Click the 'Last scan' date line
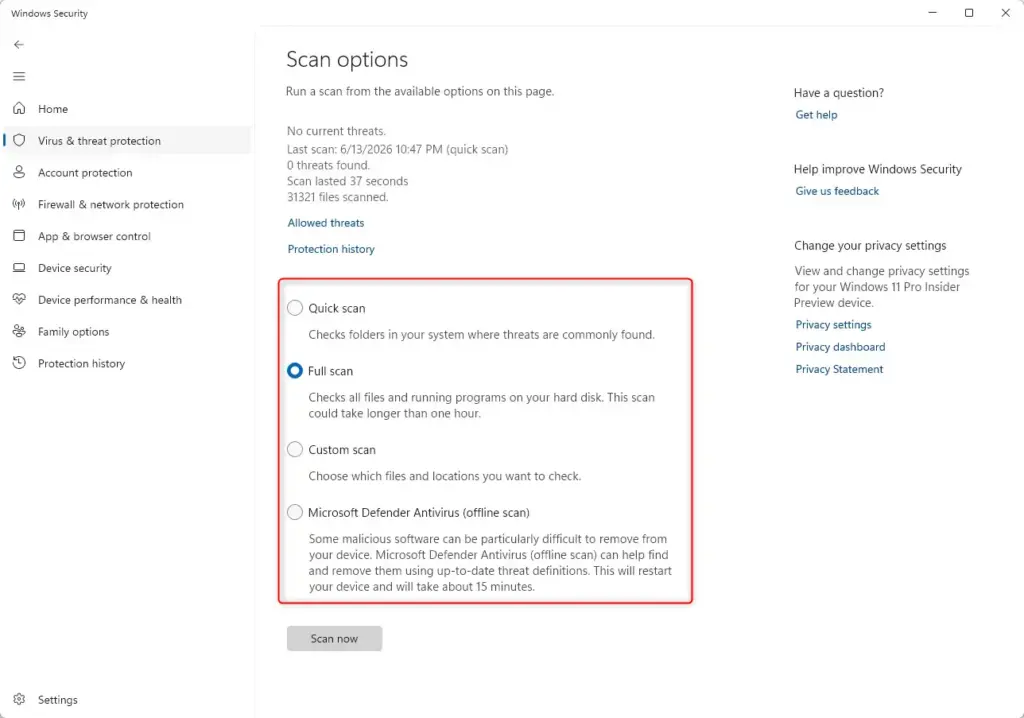 [398, 150]
